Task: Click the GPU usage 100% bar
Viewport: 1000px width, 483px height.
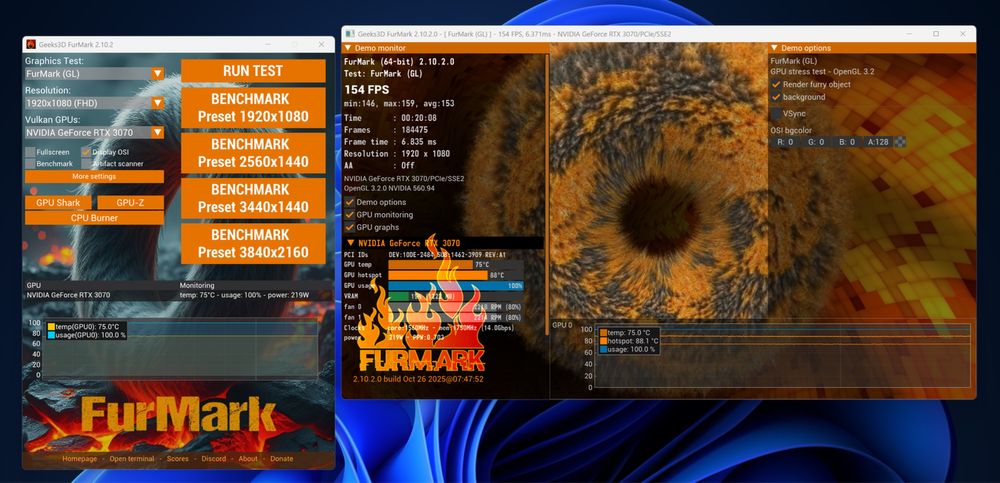Action: (x=455, y=286)
